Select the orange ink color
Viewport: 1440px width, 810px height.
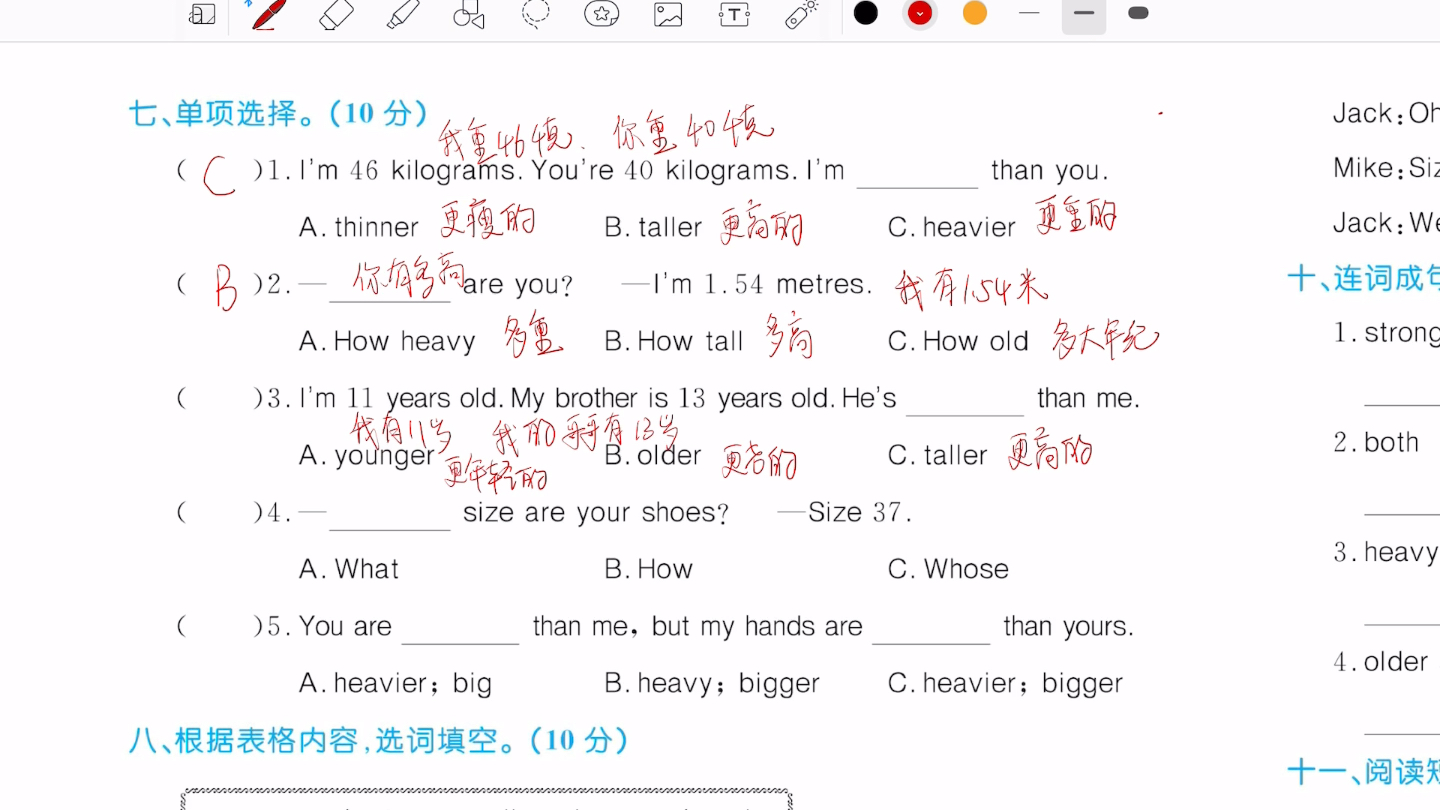(x=973, y=14)
